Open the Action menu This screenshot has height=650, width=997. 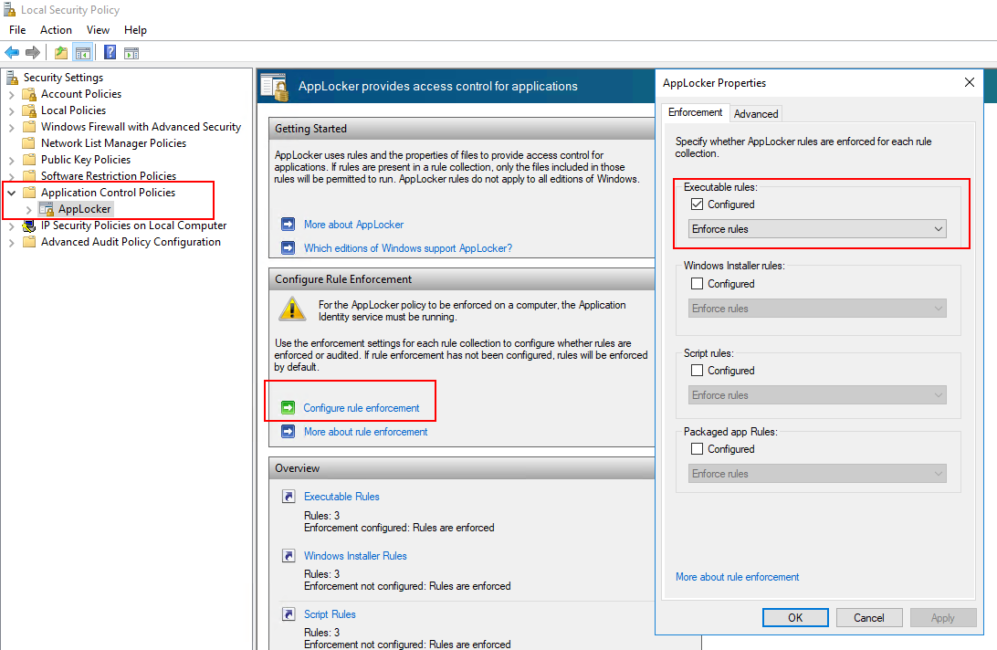tap(56, 29)
